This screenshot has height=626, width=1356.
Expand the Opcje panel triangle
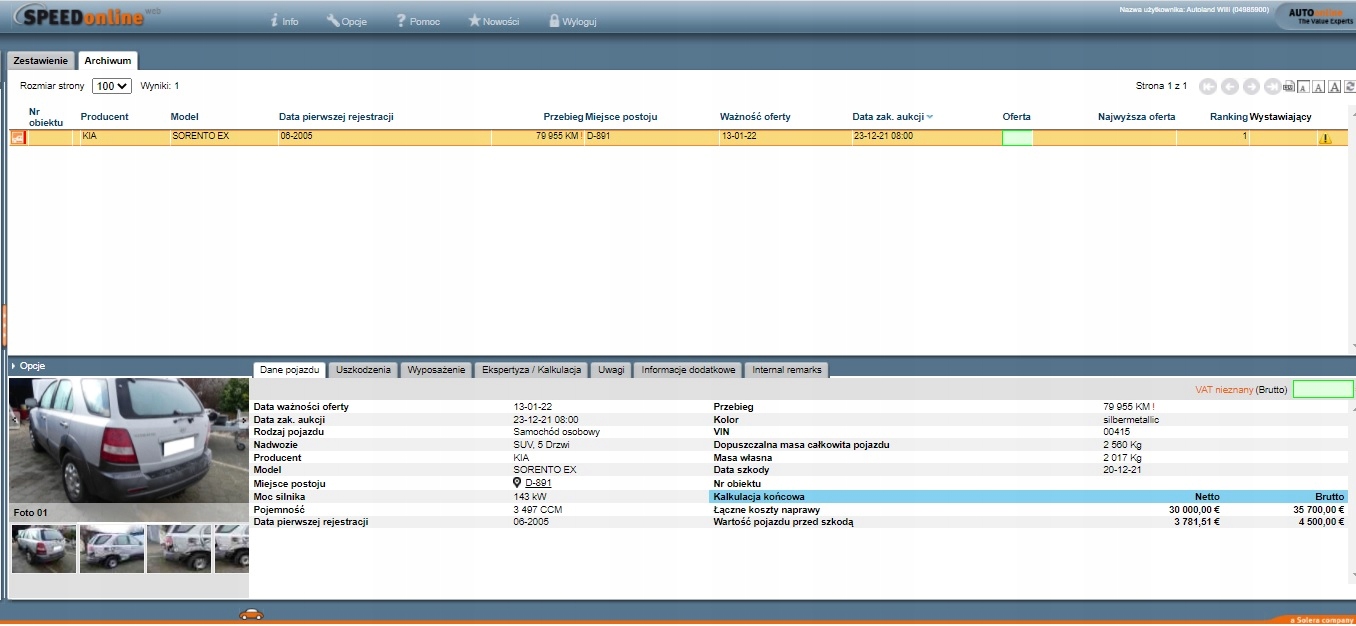pyautogui.click(x=13, y=366)
